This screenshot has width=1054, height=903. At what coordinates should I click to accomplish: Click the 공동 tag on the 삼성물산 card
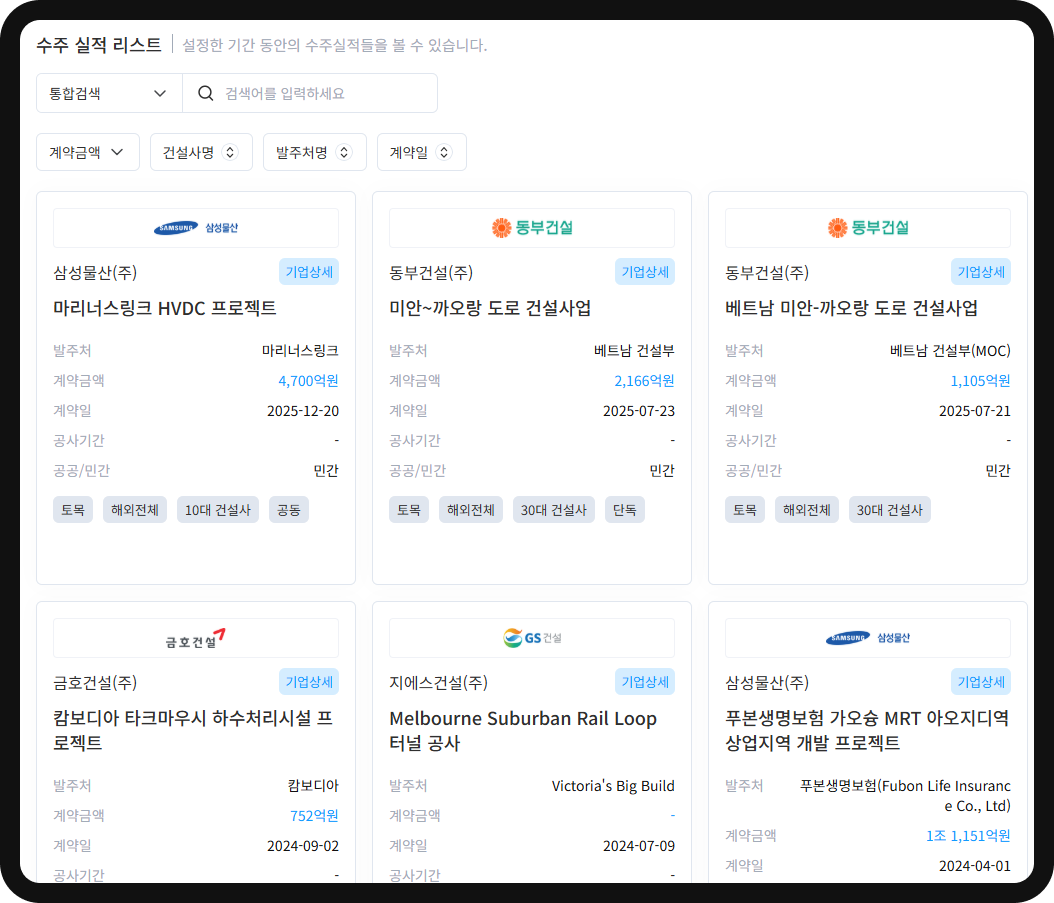click(x=289, y=510)
